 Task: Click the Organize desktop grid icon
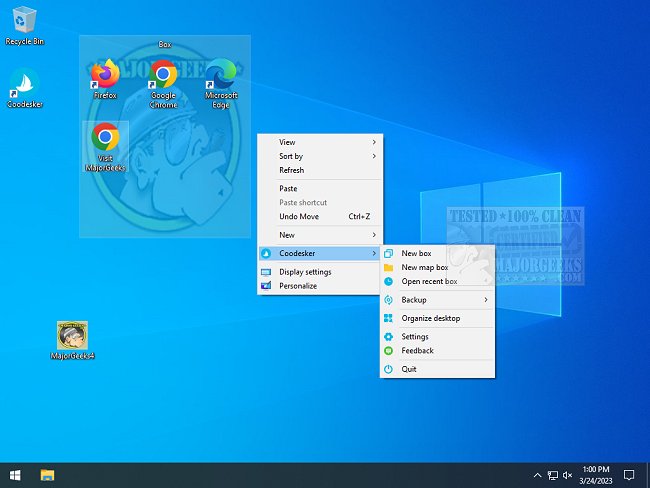coord(388,318)
